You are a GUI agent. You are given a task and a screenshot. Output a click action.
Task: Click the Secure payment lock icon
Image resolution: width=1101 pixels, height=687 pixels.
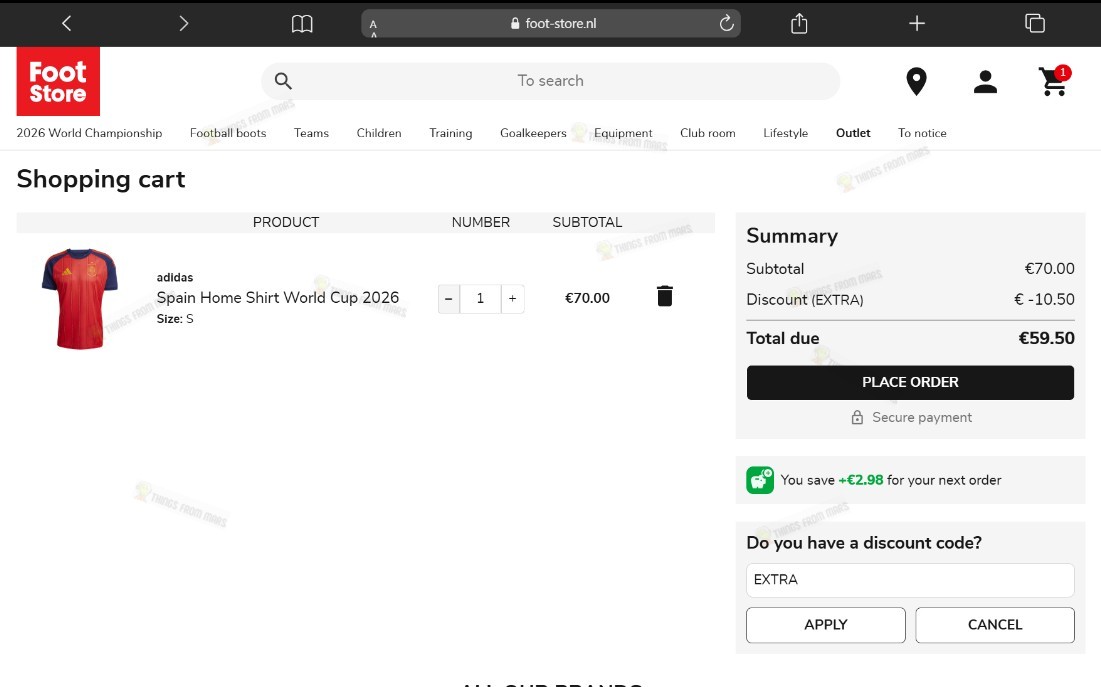coord(857,417)
